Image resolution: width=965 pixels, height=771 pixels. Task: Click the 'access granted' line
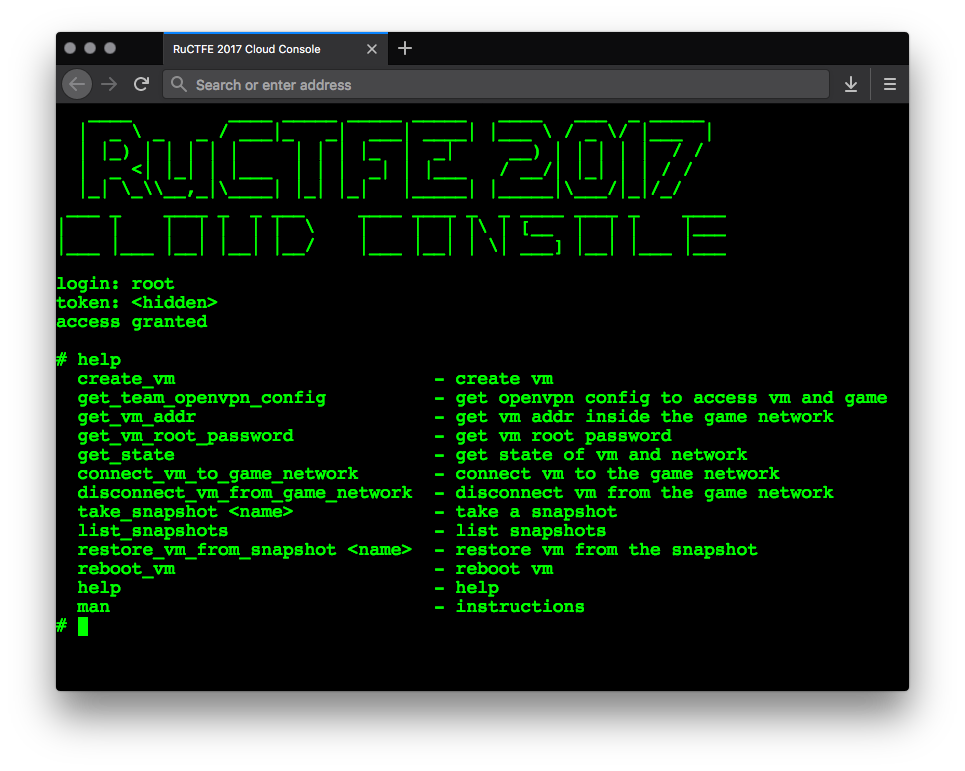tap(132, 322)
